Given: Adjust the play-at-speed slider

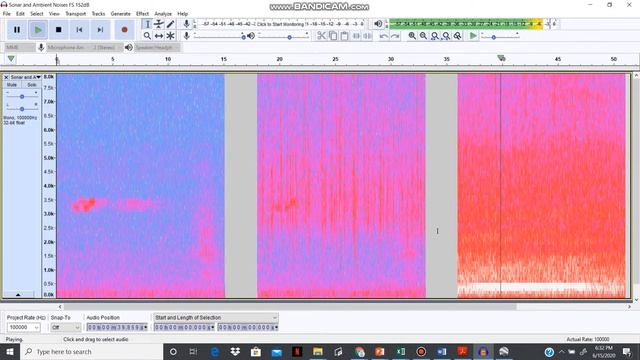Looking at the screenshot, I should coord(500,37).
